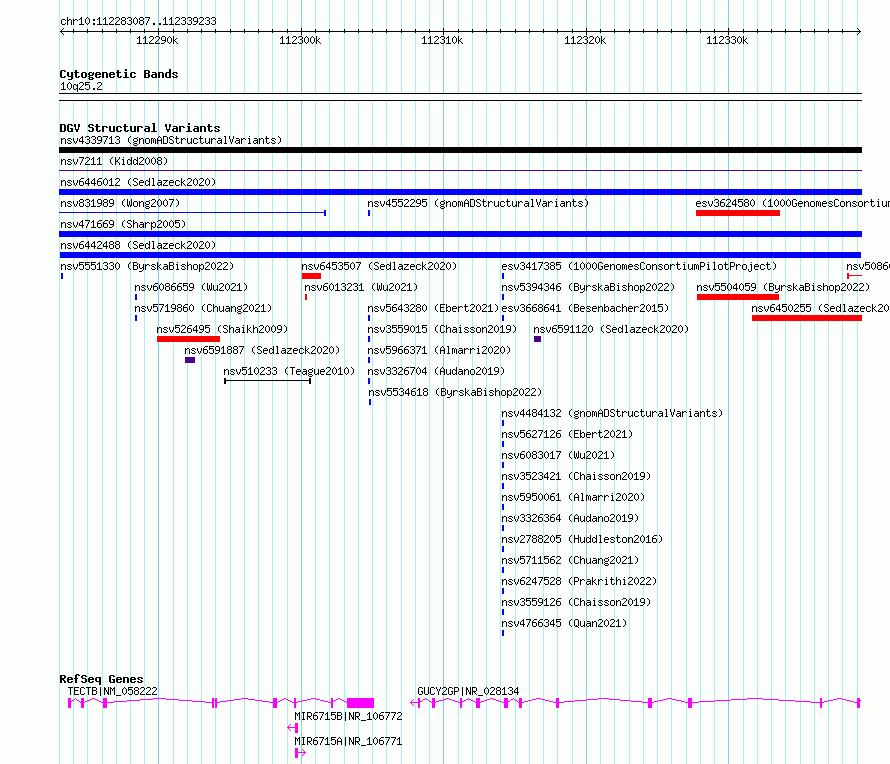The height and width of the screenshot is (764, 890).
Task: Click the nsv6446012 (Sedlazeck2020) label
Action: click(x=138, y=182)
